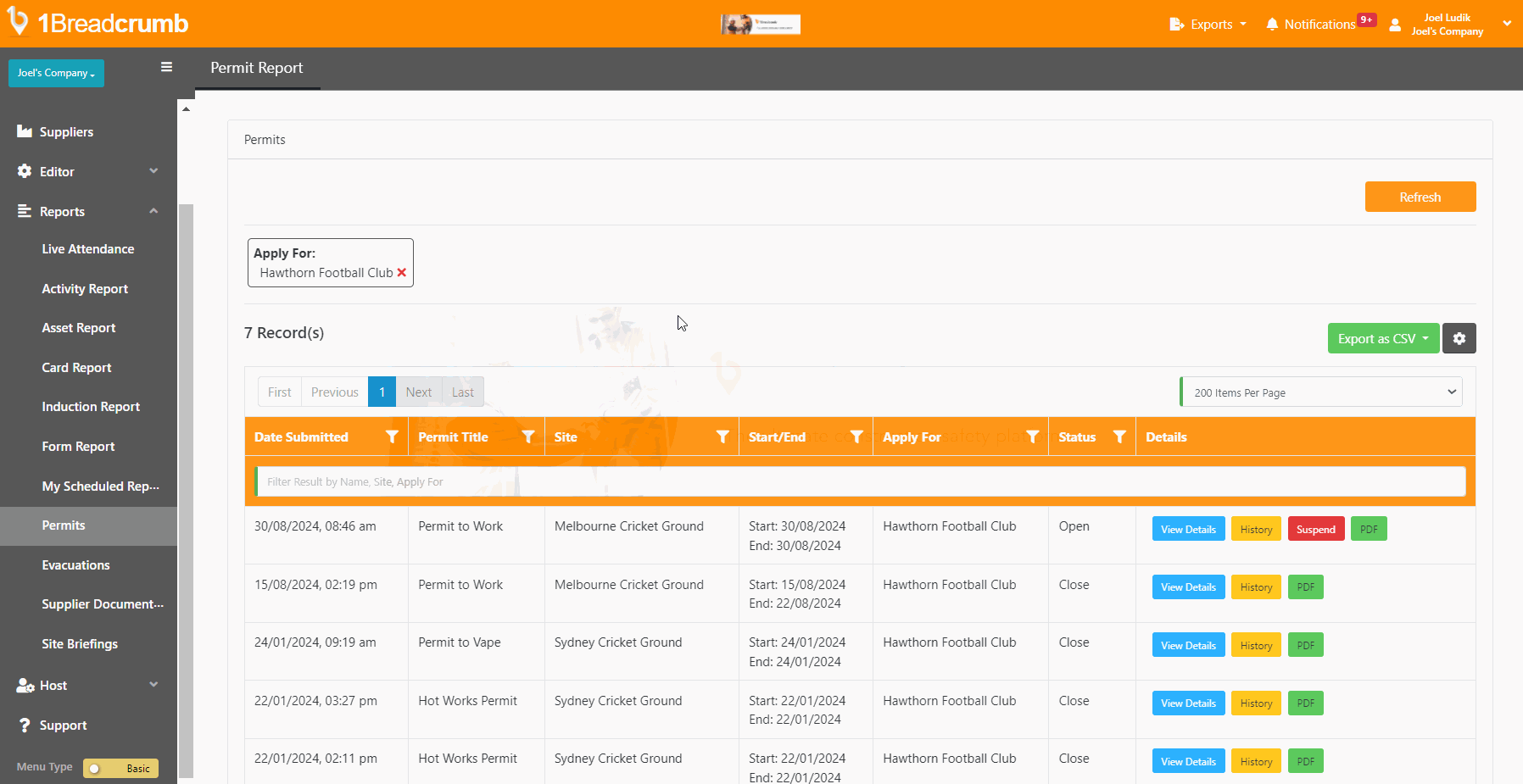This screenshot has width=1523, height=784.
Task: Open the Site column filter icon
Action: point(722,436)
